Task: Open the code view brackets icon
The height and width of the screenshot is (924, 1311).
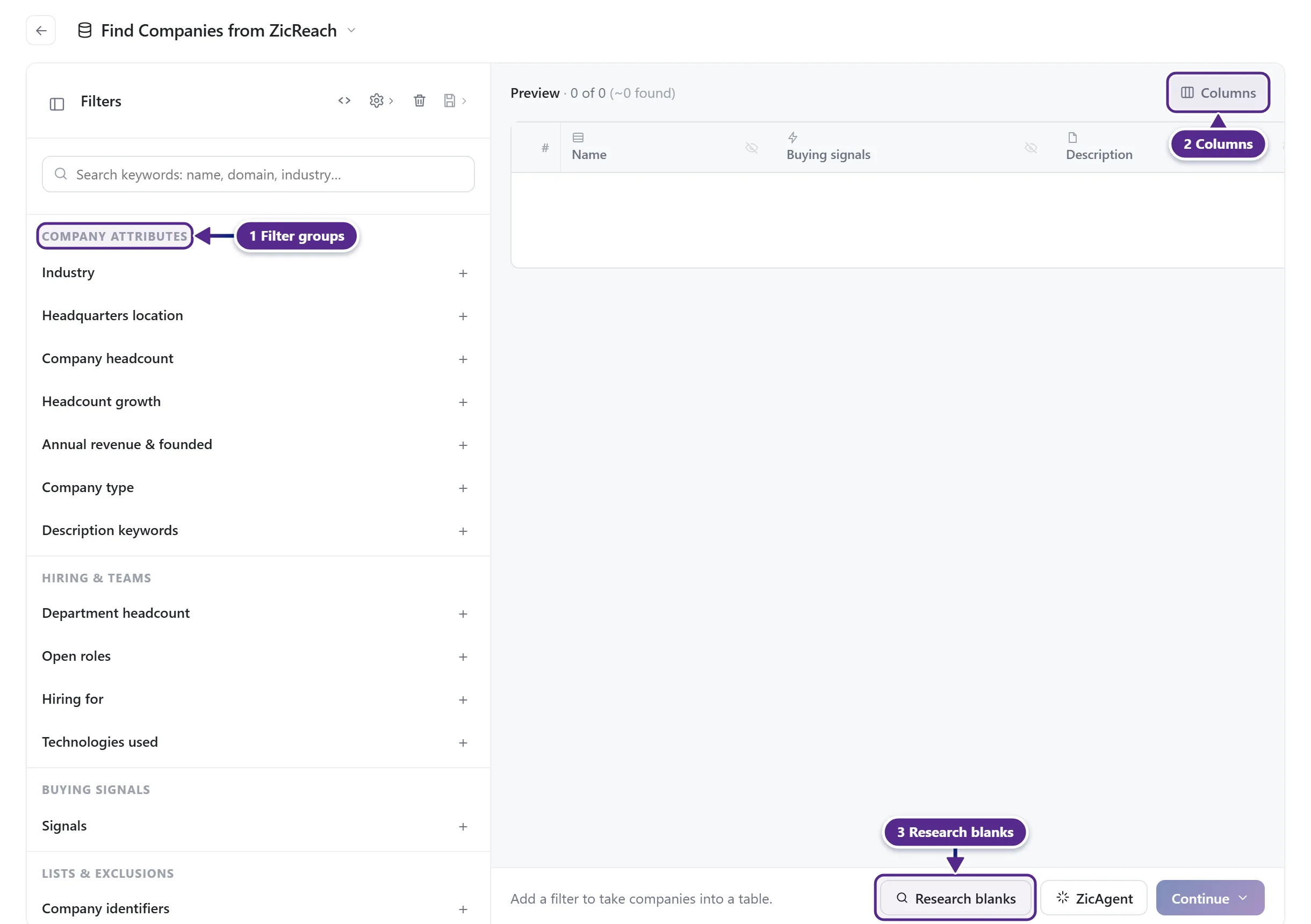Action: click(x=344, y=100)
